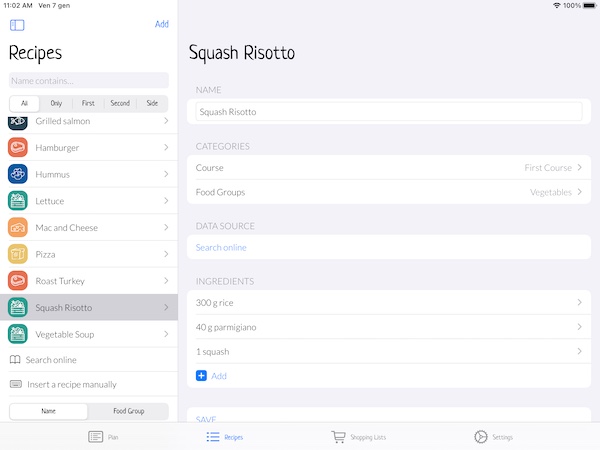
Task: Switch to the Shopping Lists tab
Action: click(x=359, y=437)
